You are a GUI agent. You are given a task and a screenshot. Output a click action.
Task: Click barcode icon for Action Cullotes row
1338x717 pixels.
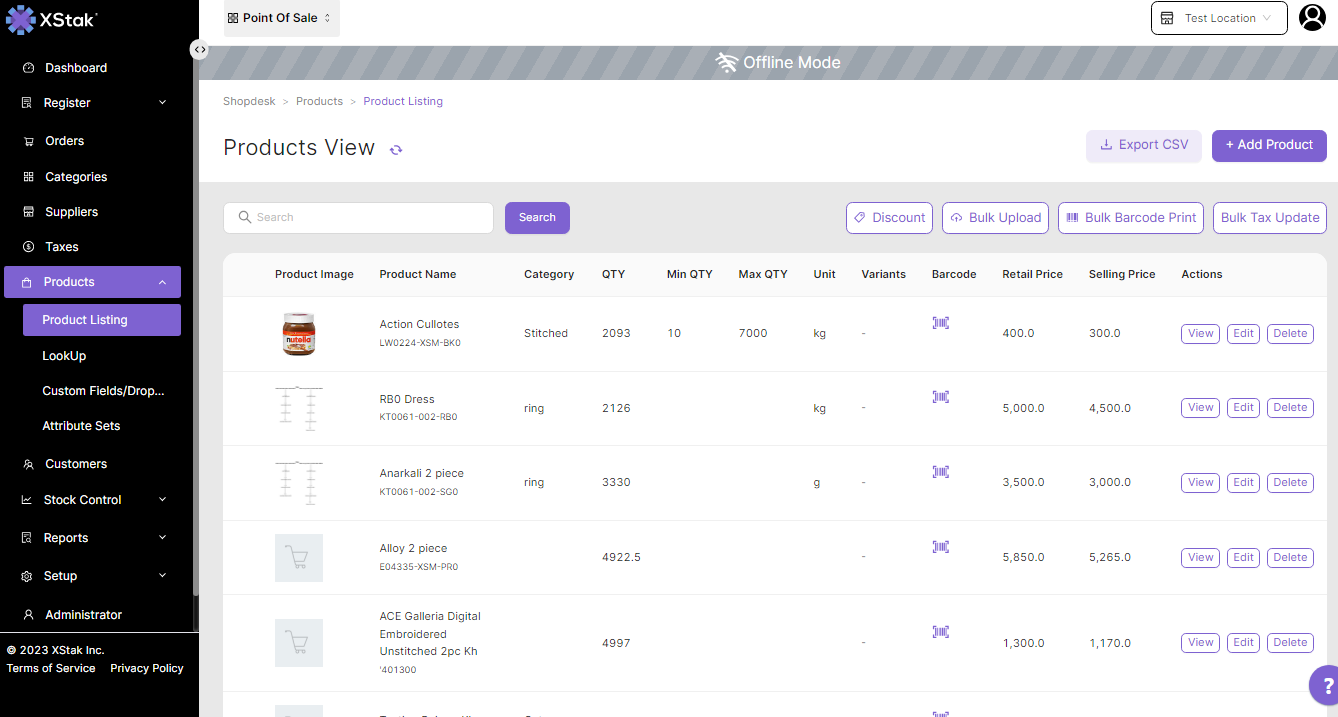940,323
